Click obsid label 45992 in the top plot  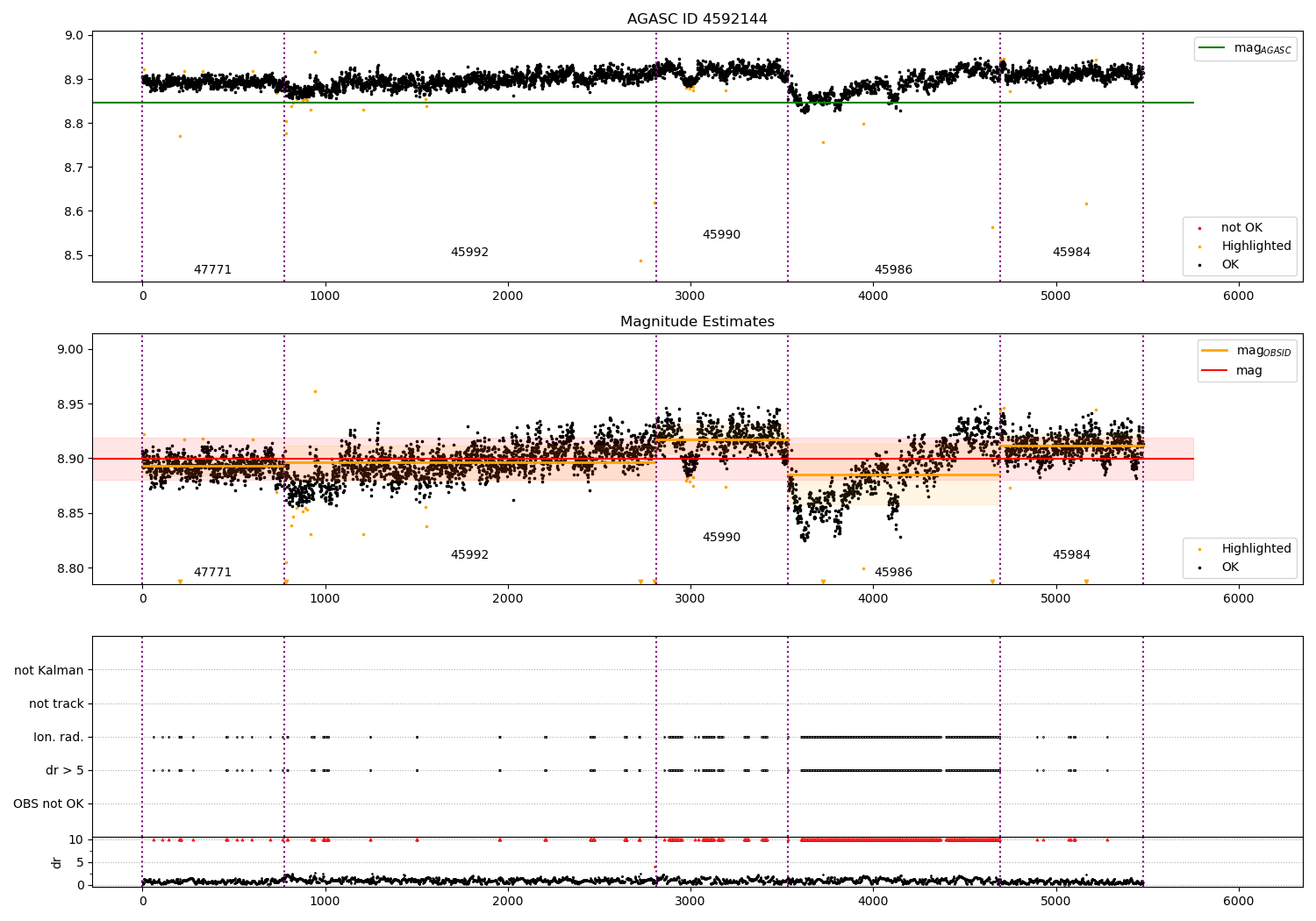[469, 253]
